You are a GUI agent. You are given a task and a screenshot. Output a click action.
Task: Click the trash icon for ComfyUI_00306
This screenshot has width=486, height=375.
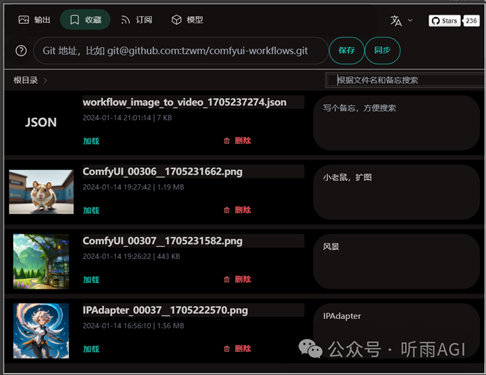(x=227, y=210)
